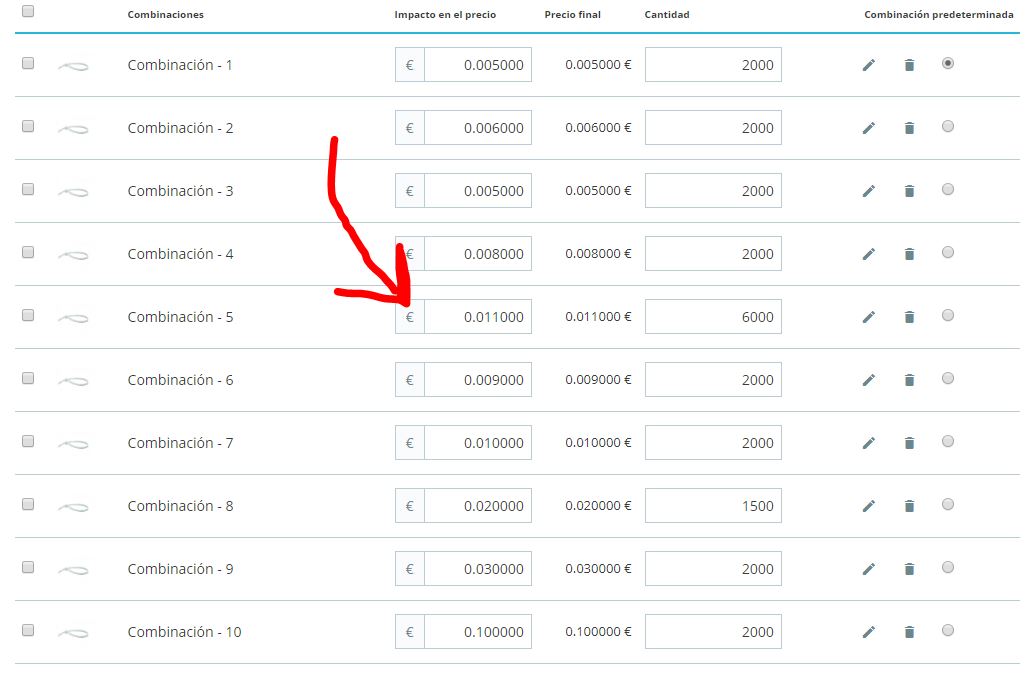The image size is (1036, 697).
Task: Edit Combinación - 2 with pencil icon
Action: tap(869, 128)
